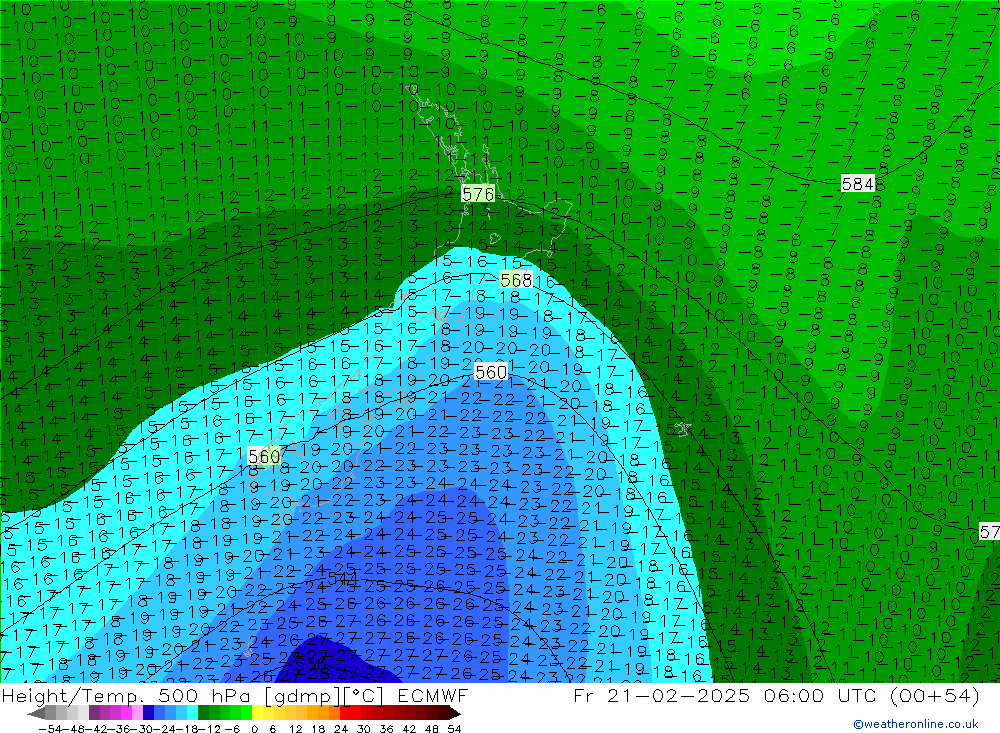Click the date '21-02-2025'

click(x=678, y=695)
